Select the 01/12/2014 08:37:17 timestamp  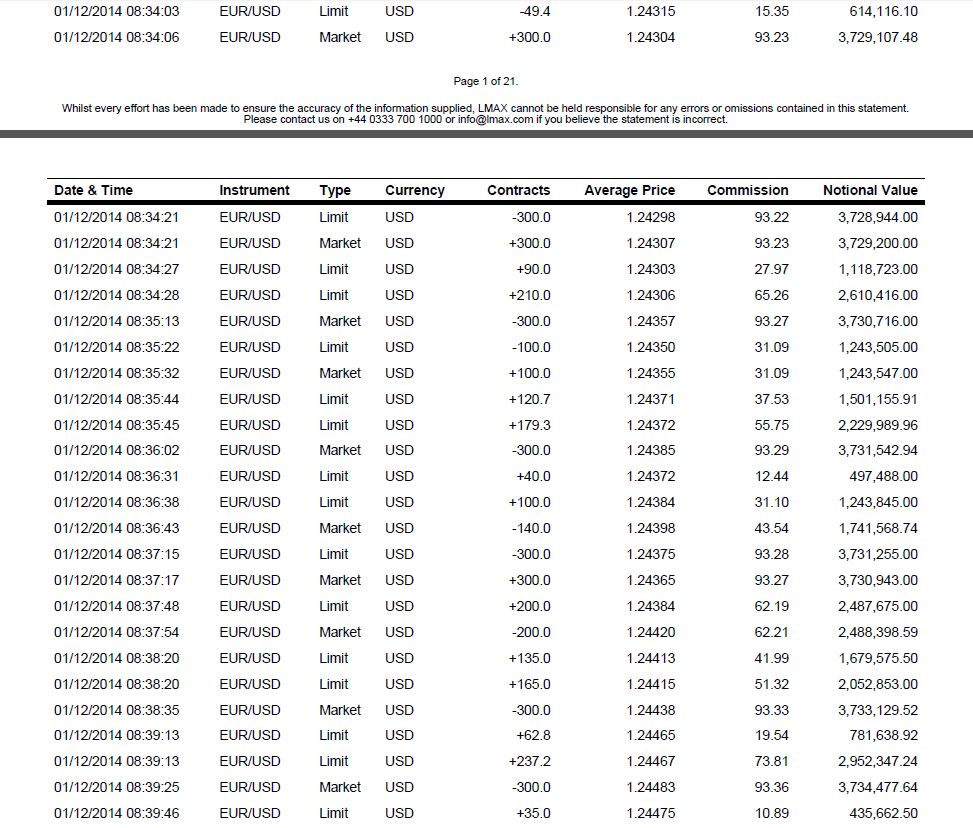click(117, 580)
